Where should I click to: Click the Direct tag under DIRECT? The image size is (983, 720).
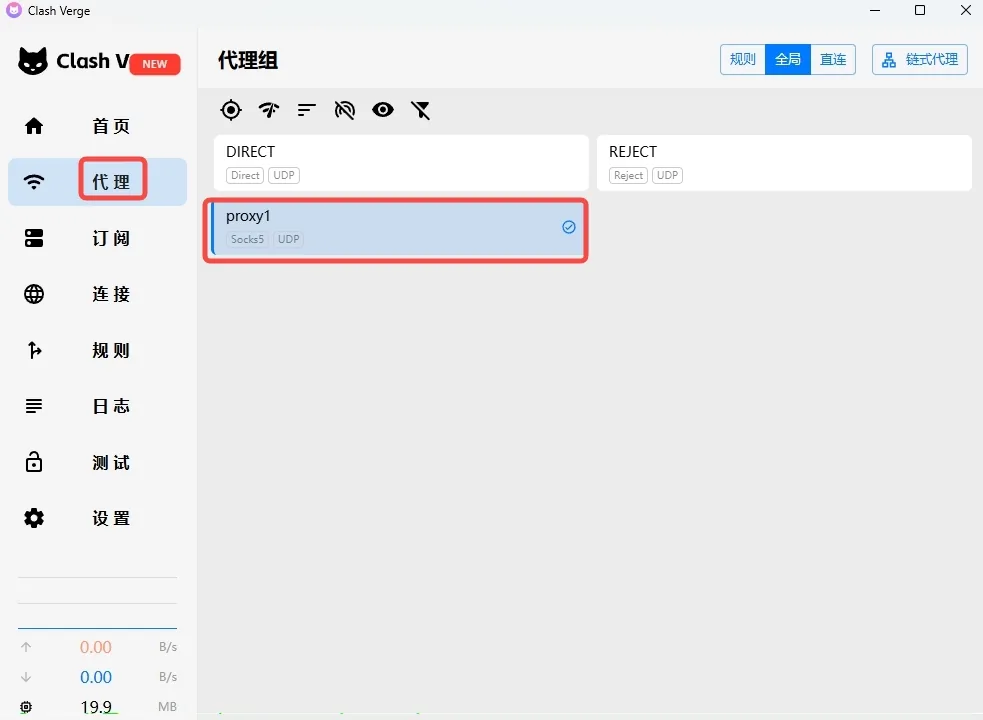(245, 176)
